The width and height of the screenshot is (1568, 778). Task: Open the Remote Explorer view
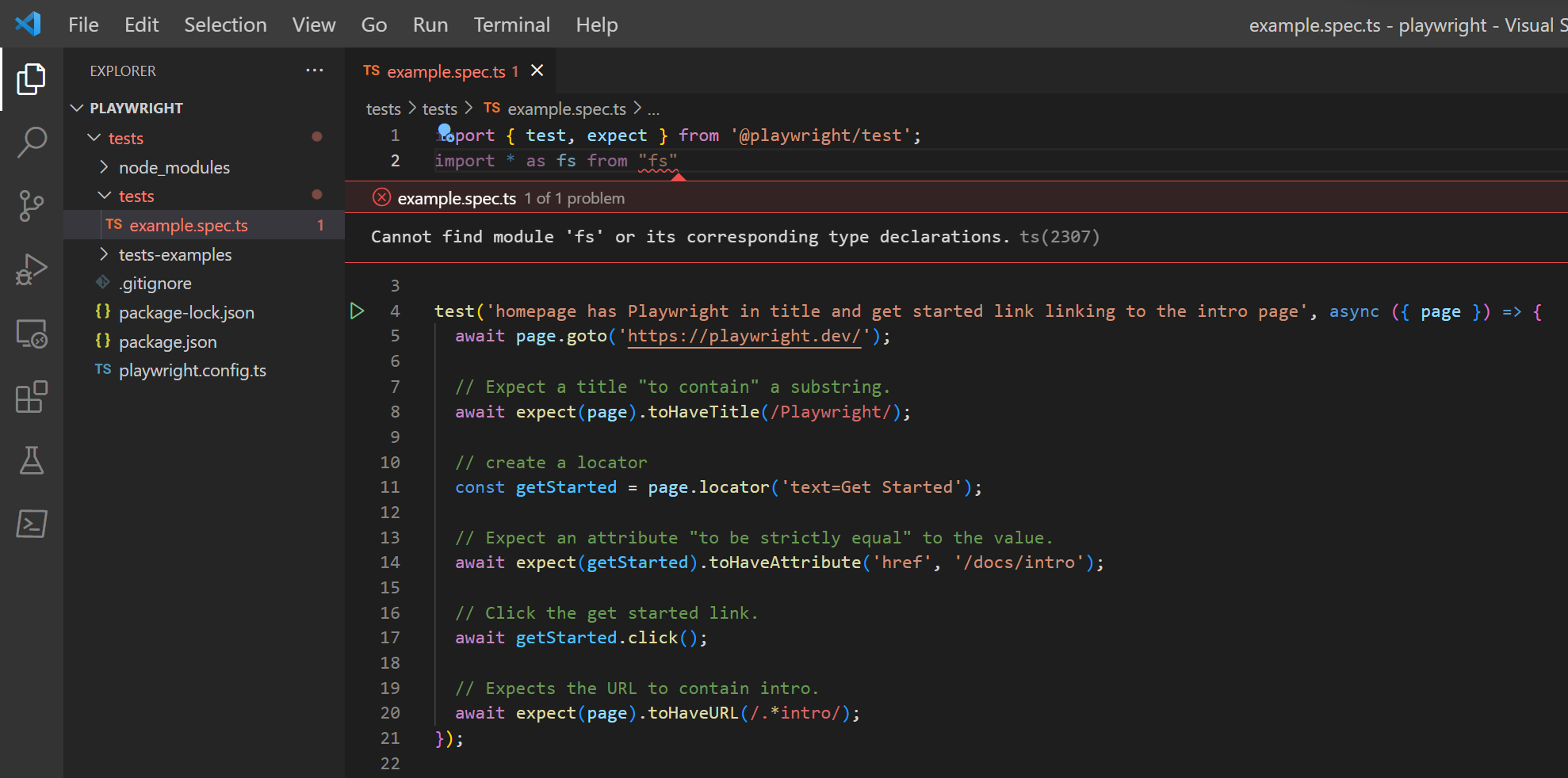[32, 334]
